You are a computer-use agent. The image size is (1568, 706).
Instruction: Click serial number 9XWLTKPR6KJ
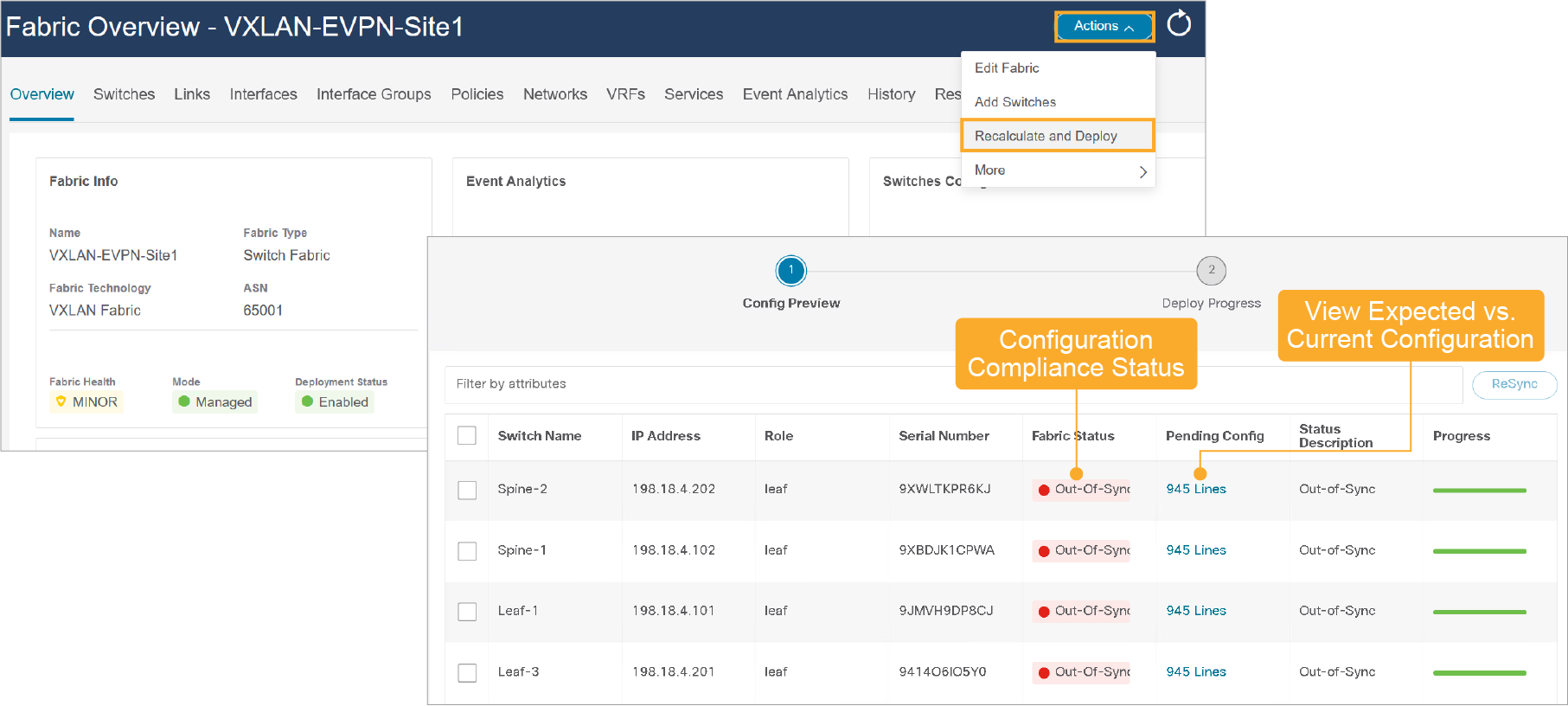pos(944,489)
